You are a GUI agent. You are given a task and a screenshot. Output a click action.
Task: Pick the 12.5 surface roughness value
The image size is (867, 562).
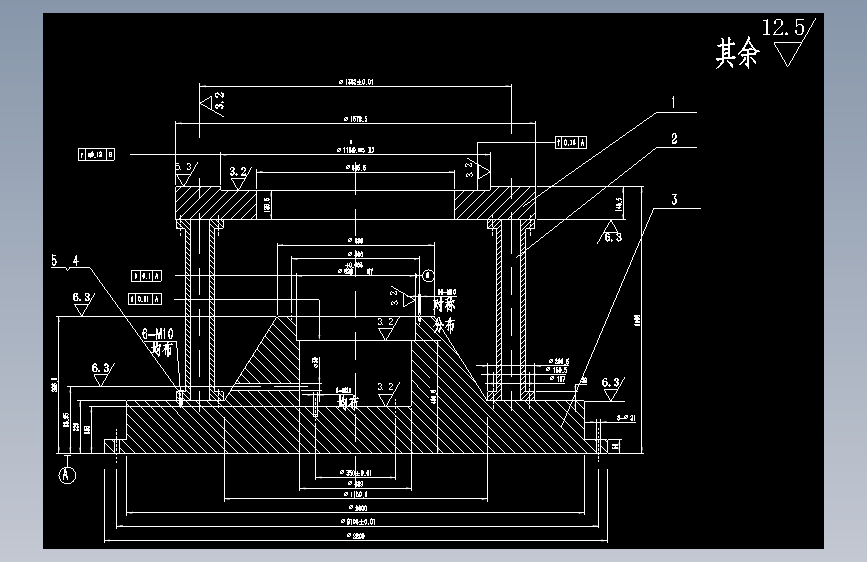click(x=783, y=28)
